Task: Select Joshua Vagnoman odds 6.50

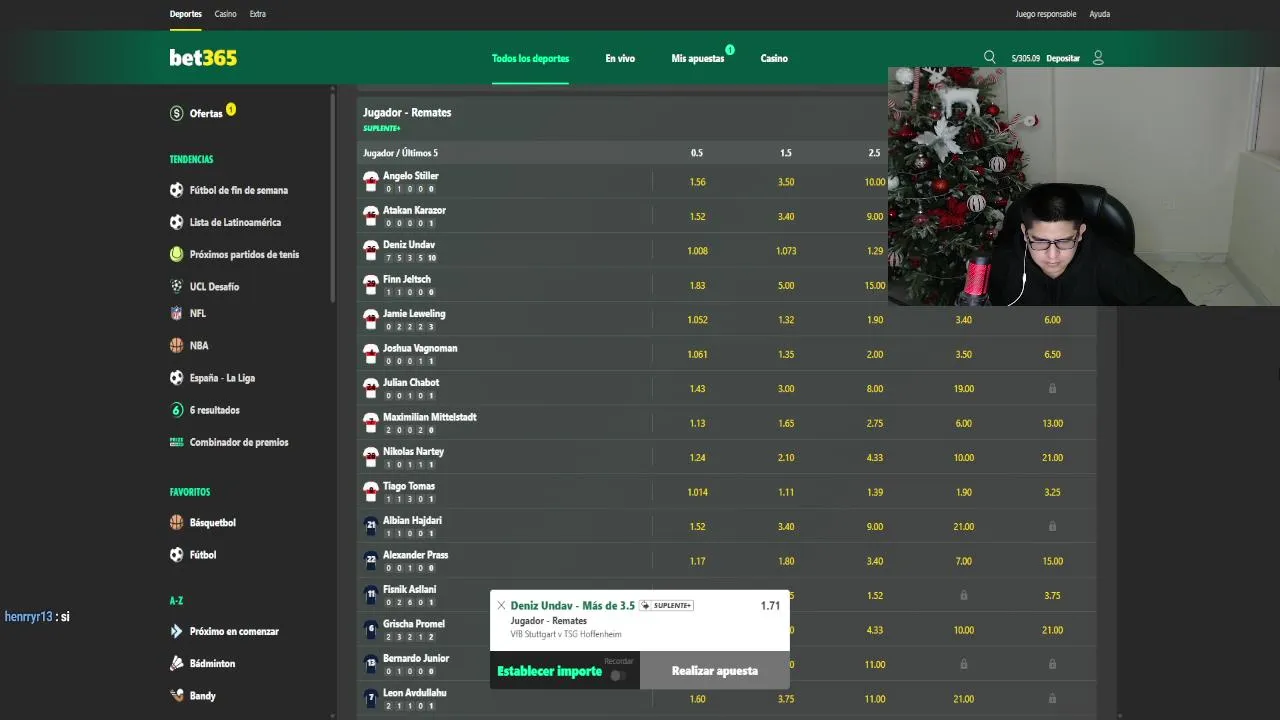Action: tap(1052, 354)
